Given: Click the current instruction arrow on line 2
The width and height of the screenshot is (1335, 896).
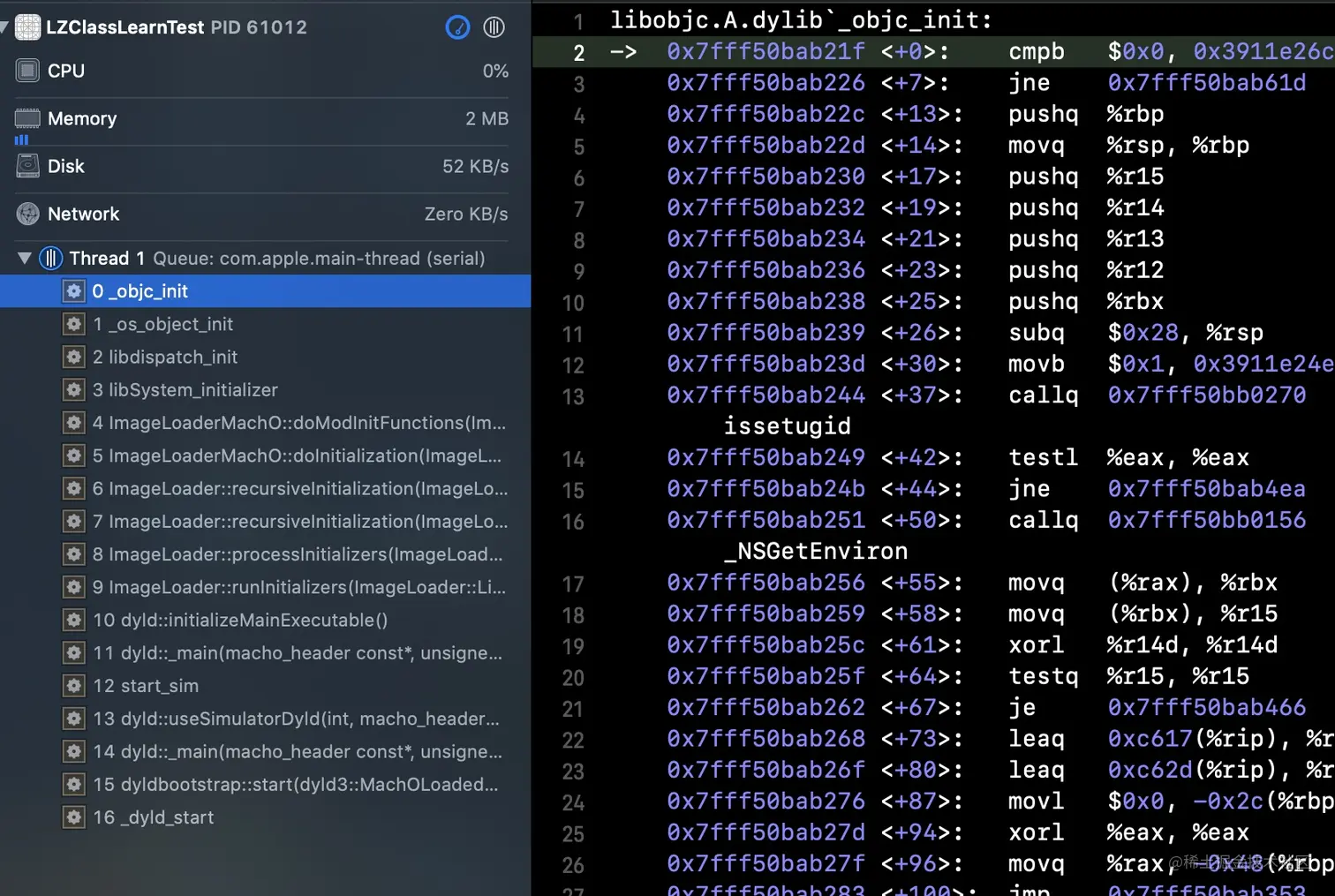Looking at the screenshot, I should (623, 52).
